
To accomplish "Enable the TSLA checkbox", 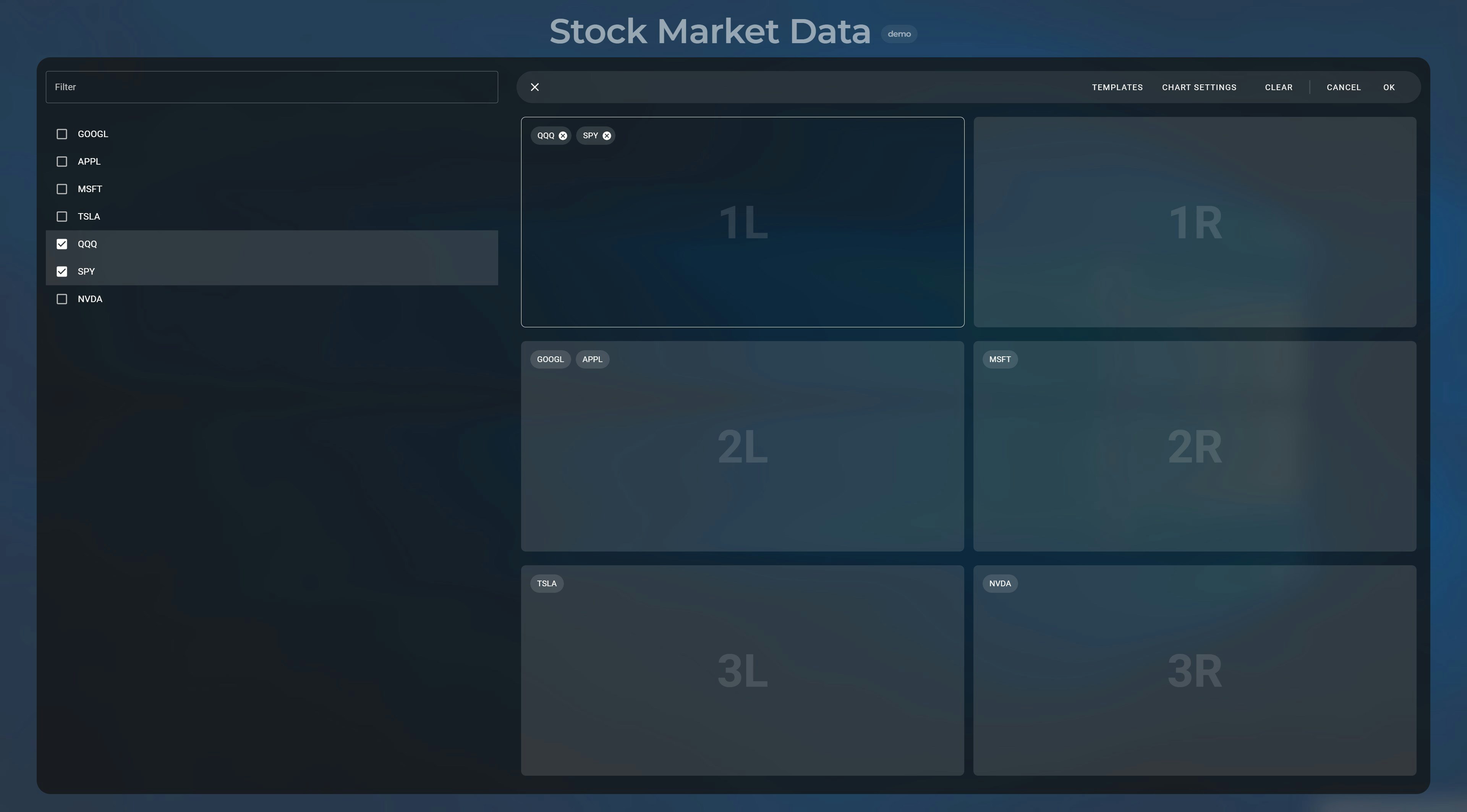I will coord(62,217).
